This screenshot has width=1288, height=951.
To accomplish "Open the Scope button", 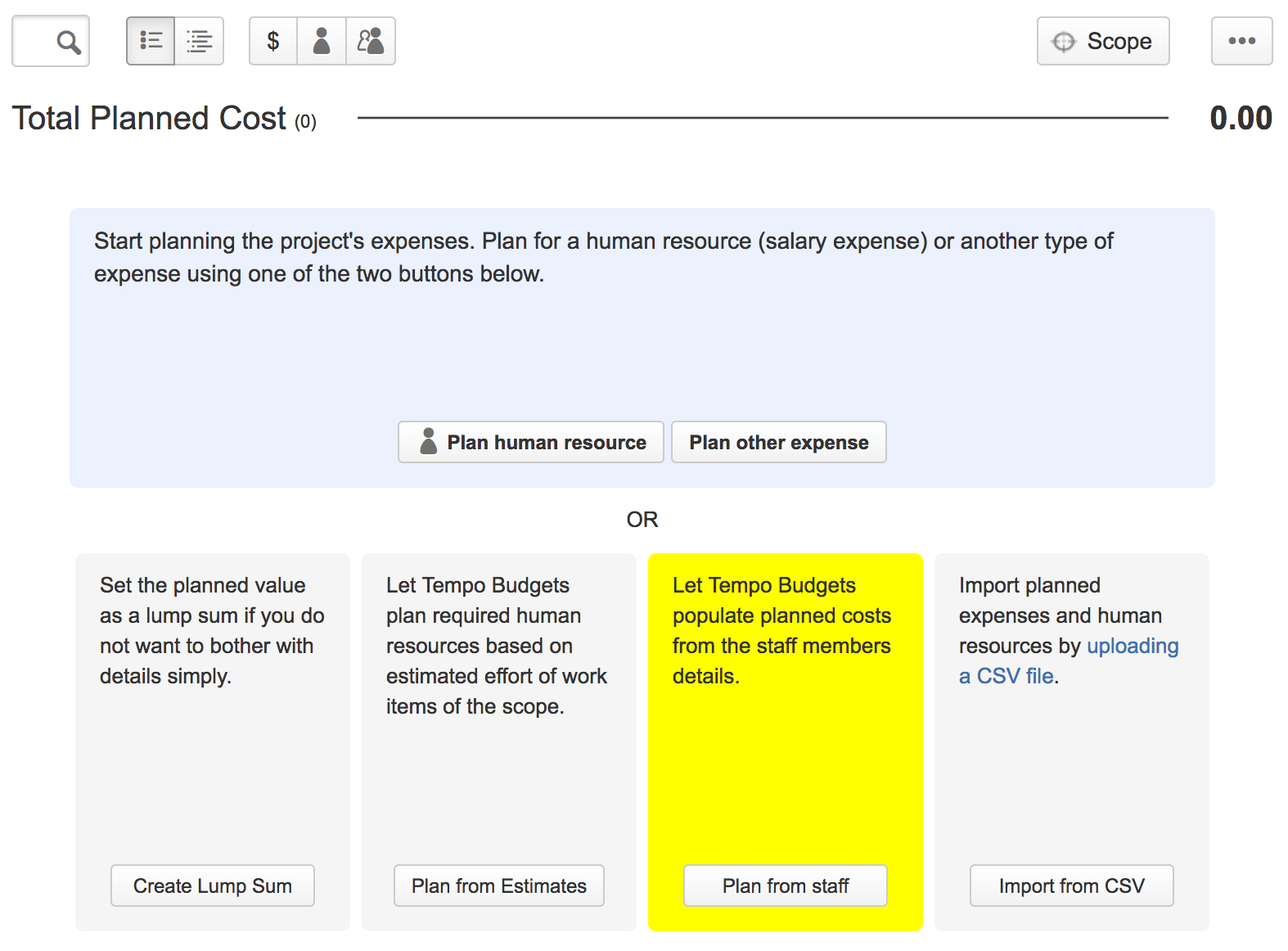I will point(1102,41).
